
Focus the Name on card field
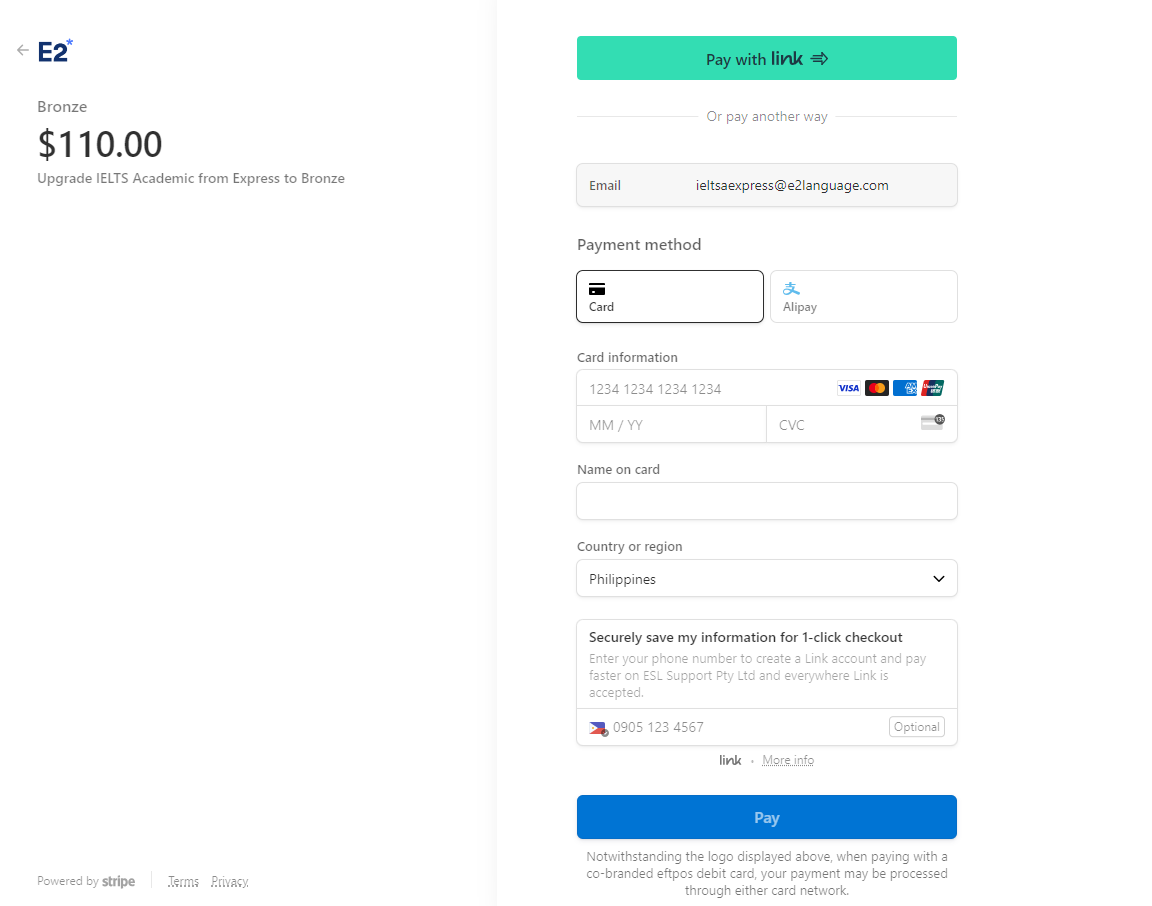click(x=767, y=501)
